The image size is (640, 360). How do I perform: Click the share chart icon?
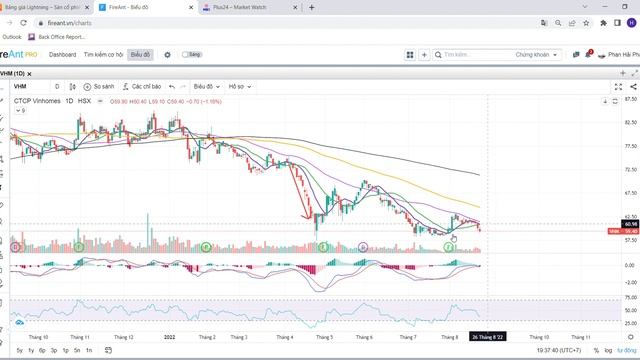633,87
